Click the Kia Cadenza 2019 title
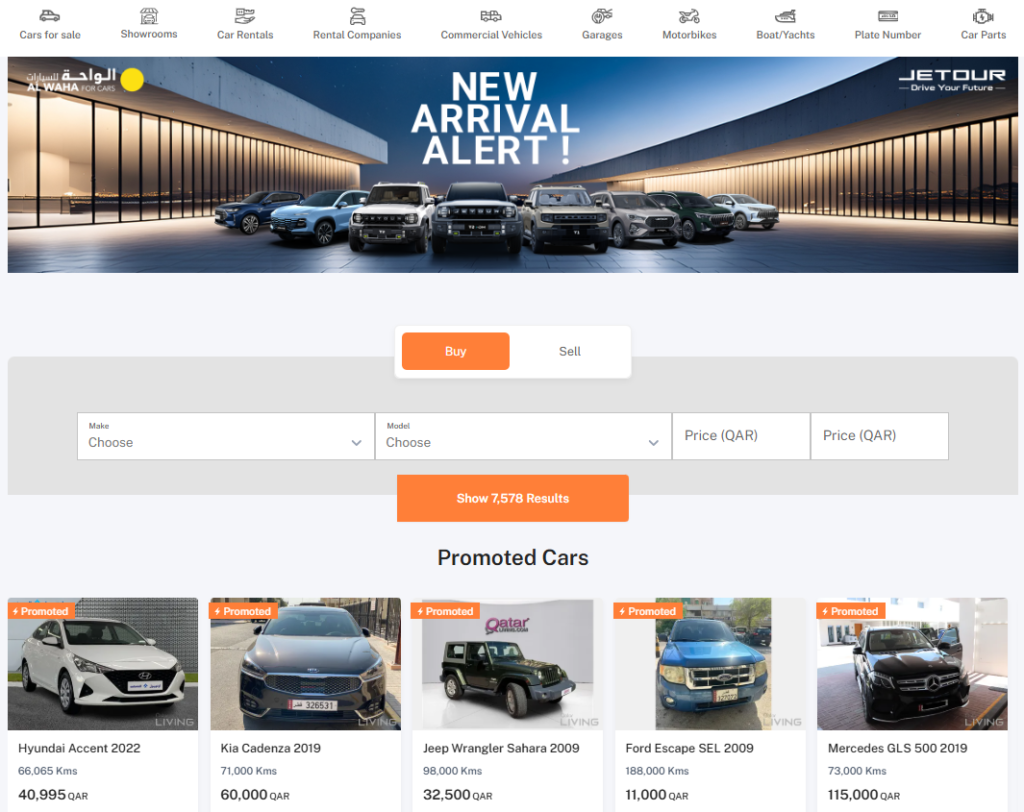The width and height of the screenshot is (1024, 812). click(270, 748)
